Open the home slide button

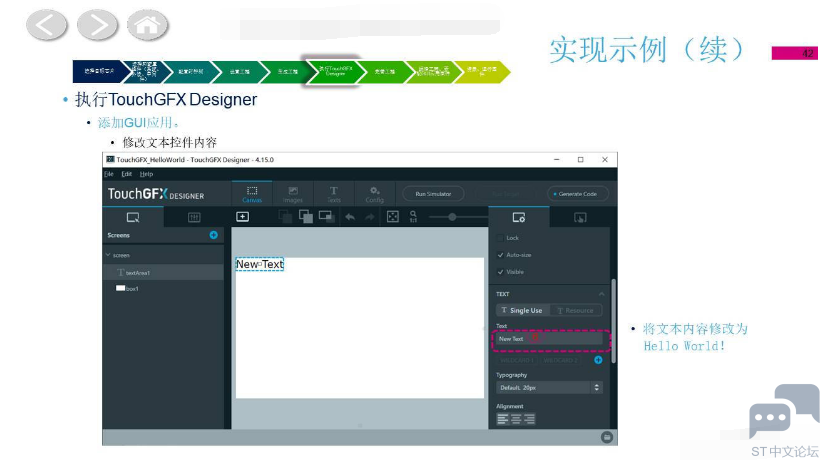(x=147, y=25)
